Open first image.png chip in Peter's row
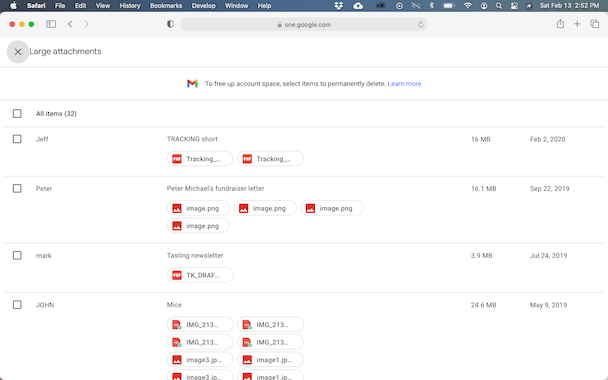This screenshot has height=380, width=608. [198, 208]
